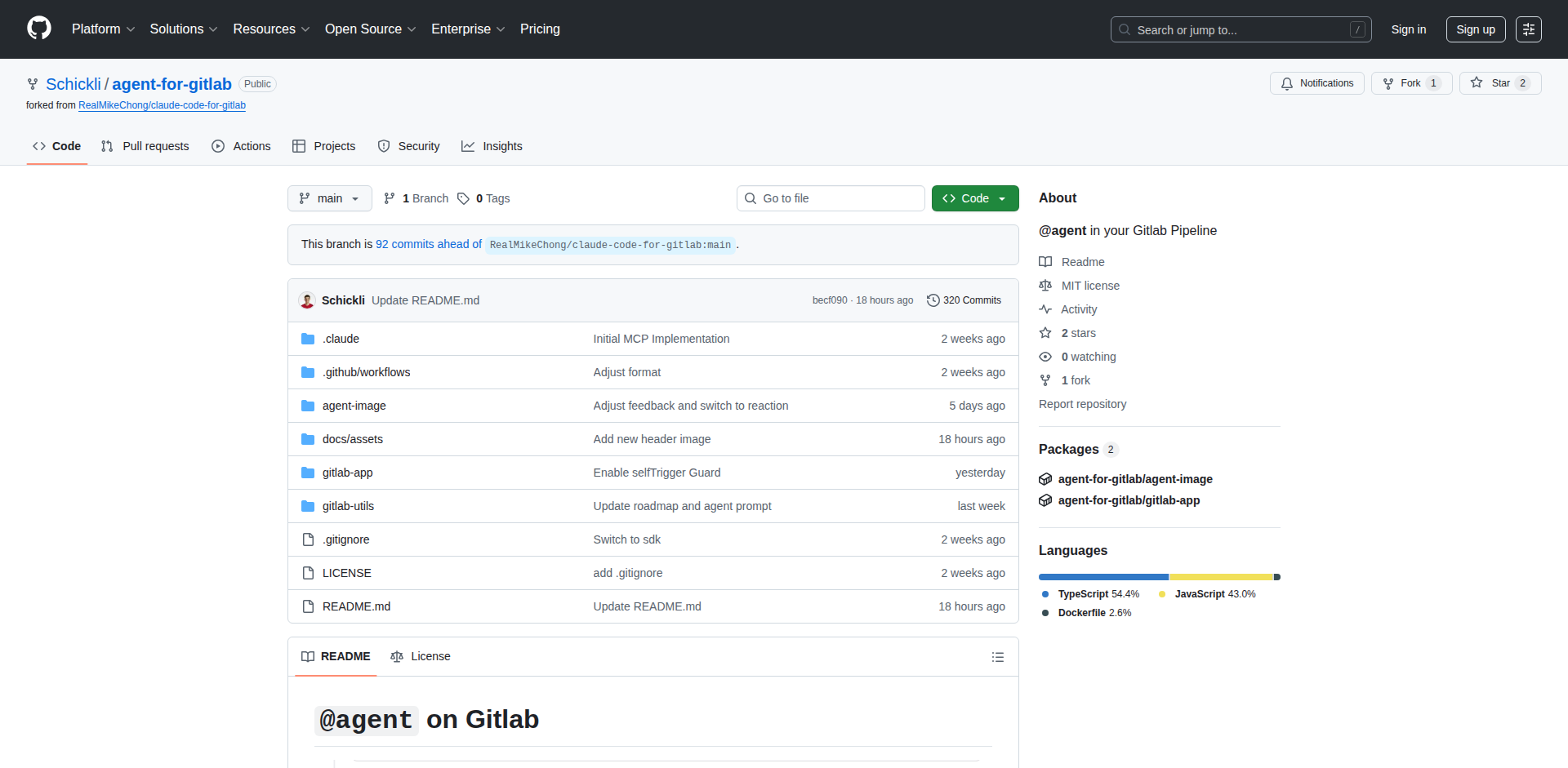Image resolution: width=1568 pixels, height=768 pixels.
Task: Open the .github/workflows folder name
Action: [367, 372]
